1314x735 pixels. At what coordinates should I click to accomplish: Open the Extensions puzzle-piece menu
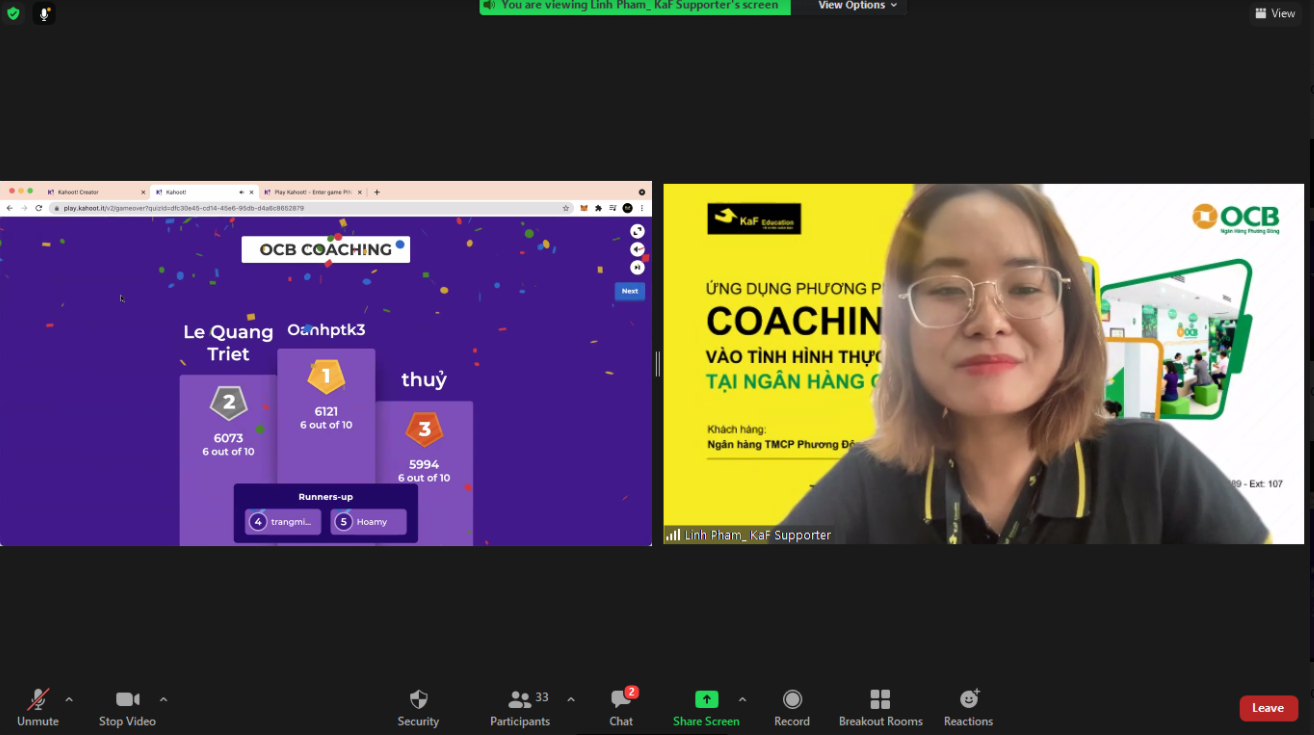coord(598,208)
